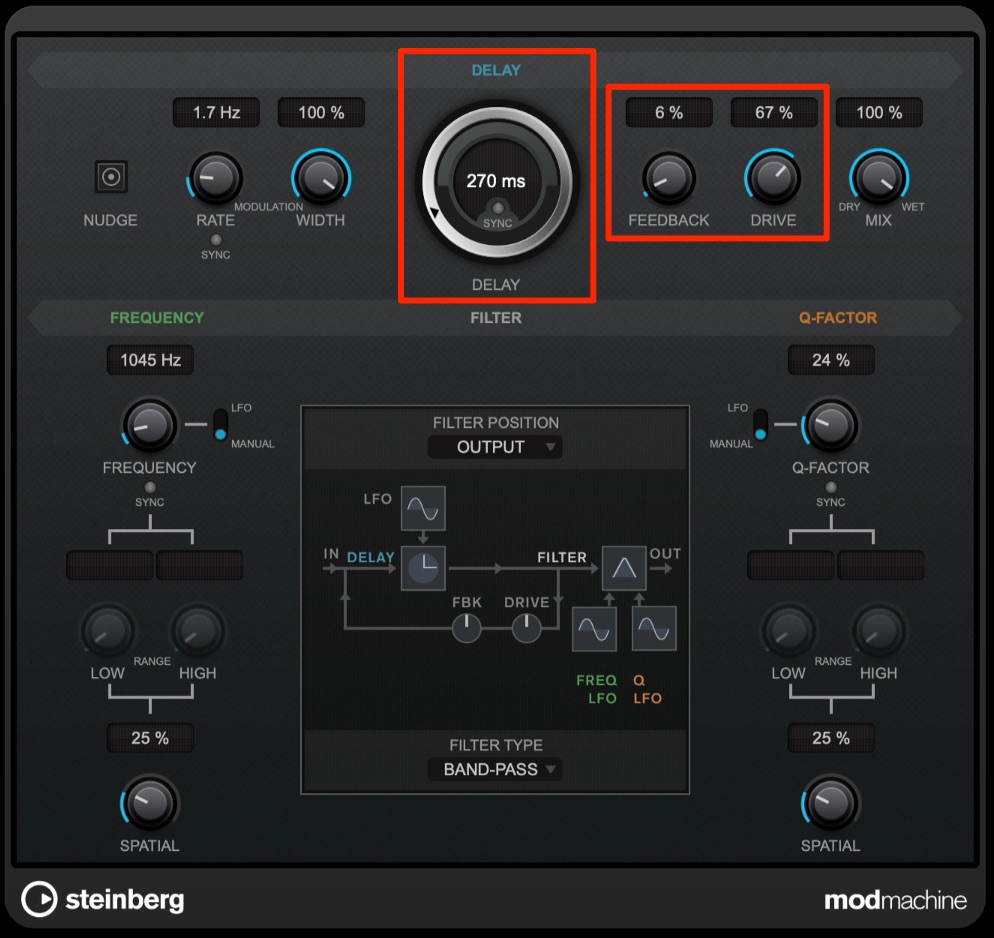Click the 100 % width value field
The width and height of the screenshot is (994, 938).
click(321, 112)
